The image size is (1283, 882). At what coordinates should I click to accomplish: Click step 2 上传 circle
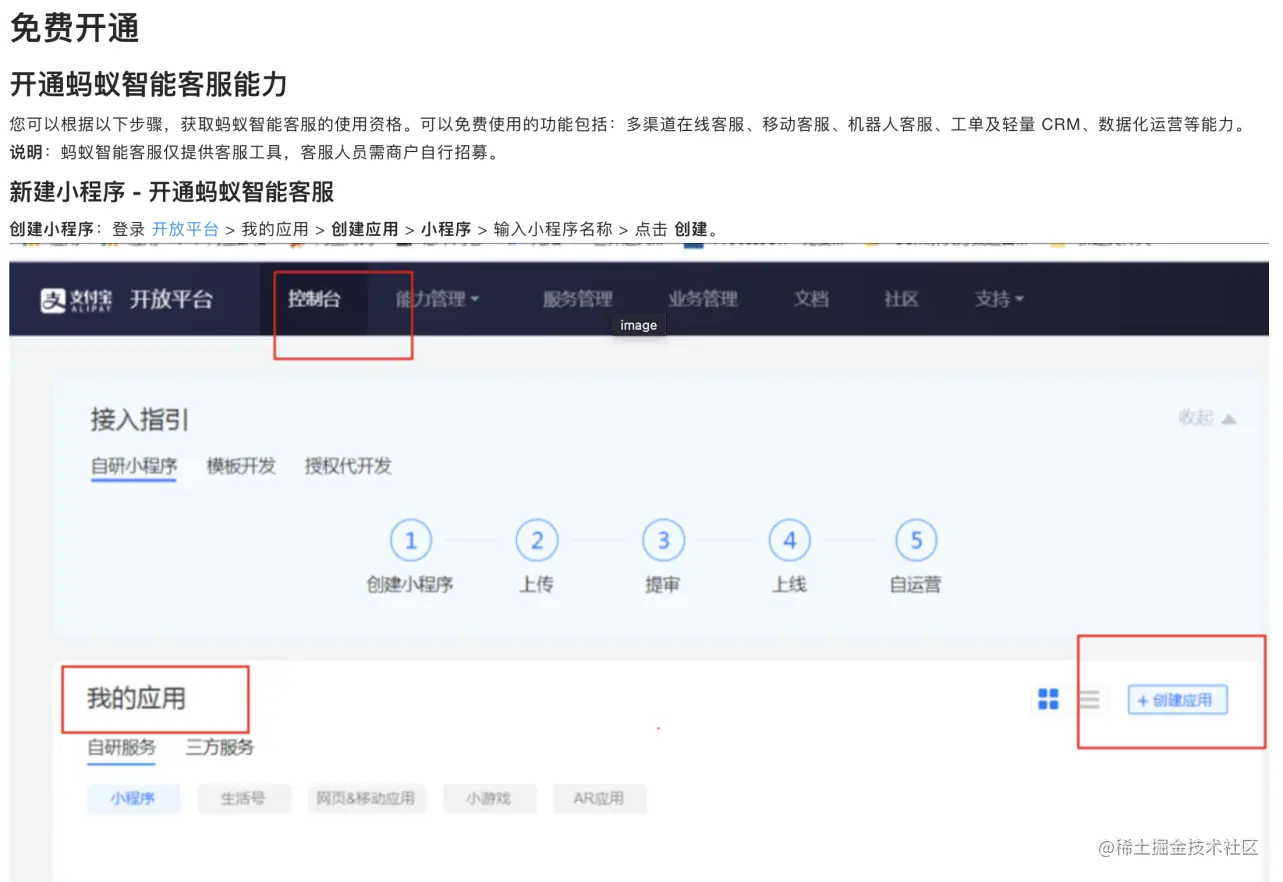click(x=537, y=541)
